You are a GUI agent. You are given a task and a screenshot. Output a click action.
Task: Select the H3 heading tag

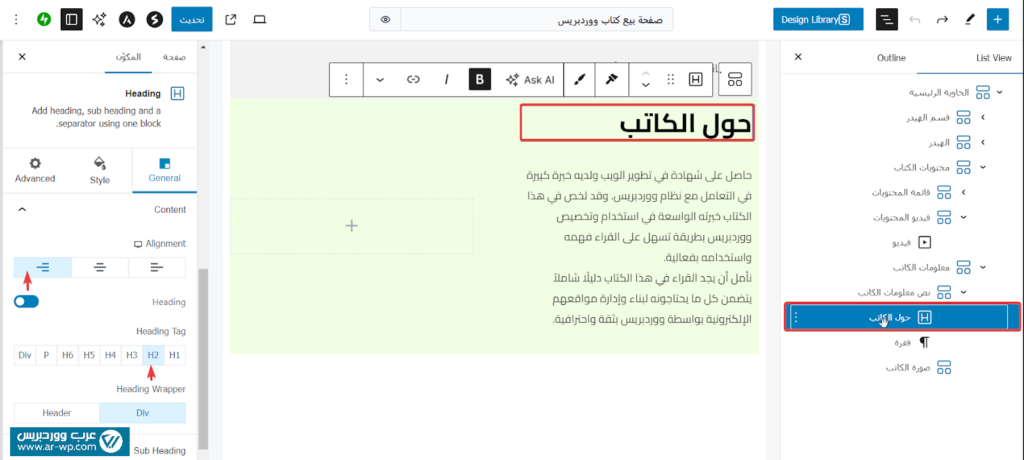coord(131,354)
